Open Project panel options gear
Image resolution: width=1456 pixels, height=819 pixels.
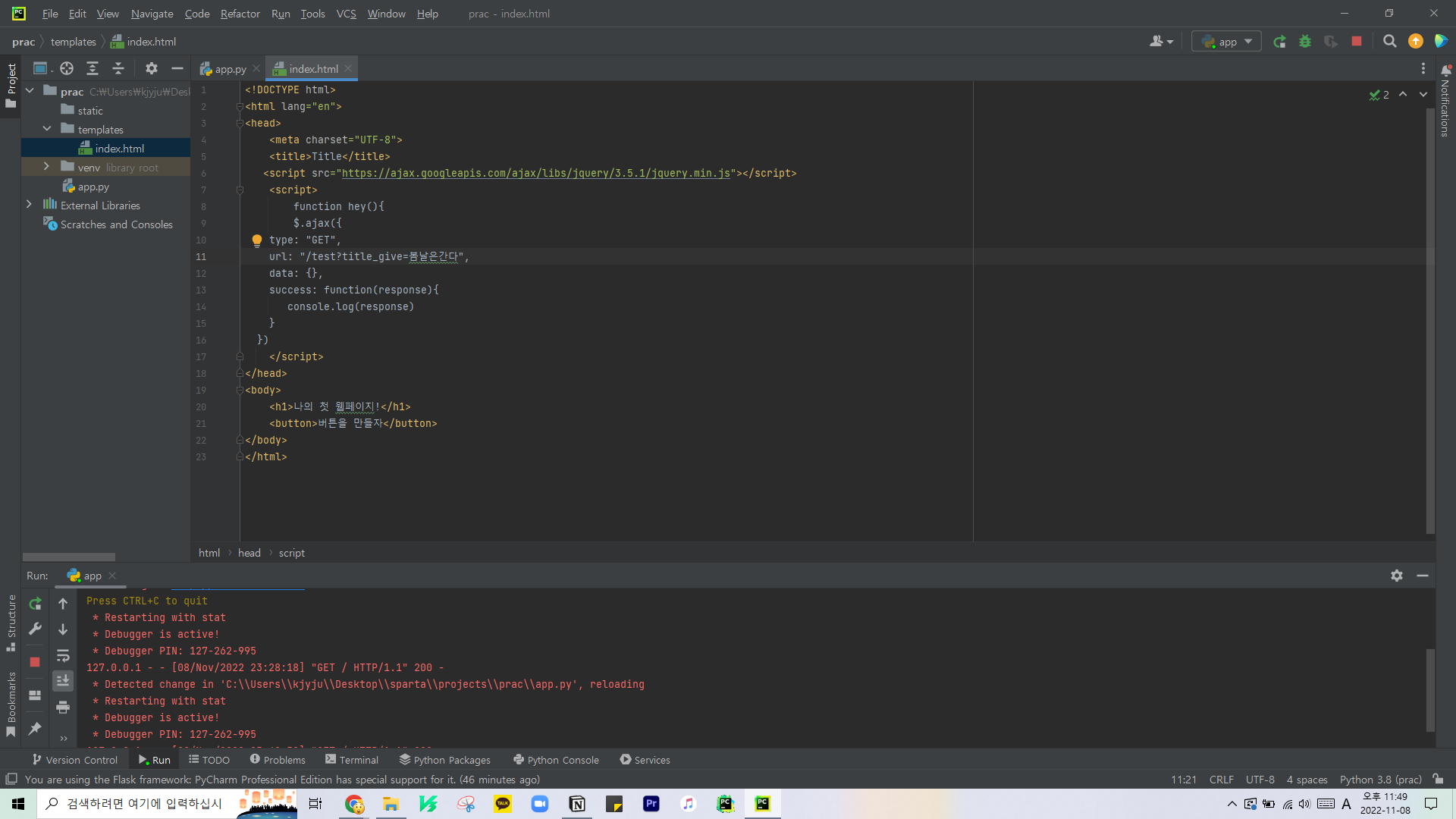click(x=152, y=68)
